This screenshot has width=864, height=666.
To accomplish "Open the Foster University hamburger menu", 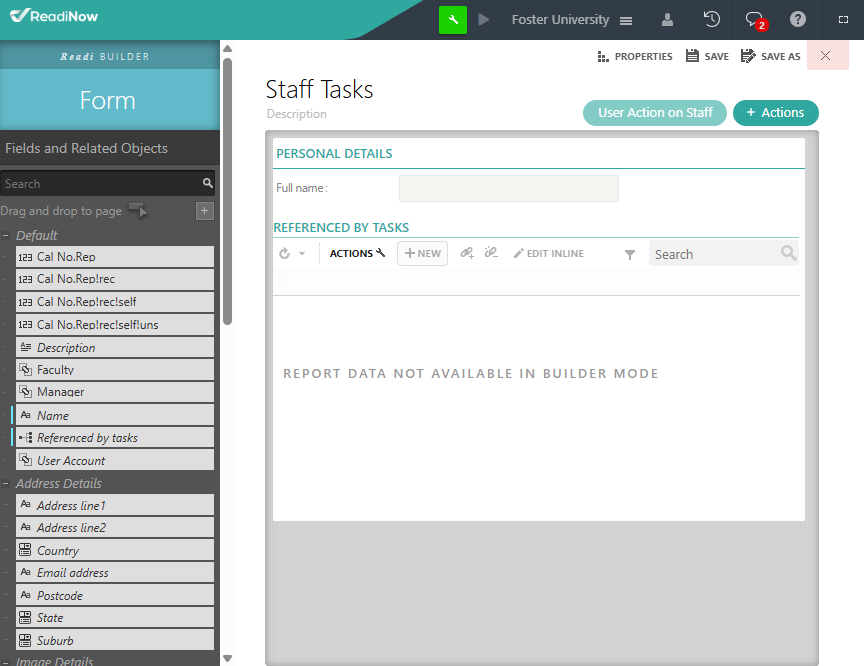I will click(x=625, y=20).
